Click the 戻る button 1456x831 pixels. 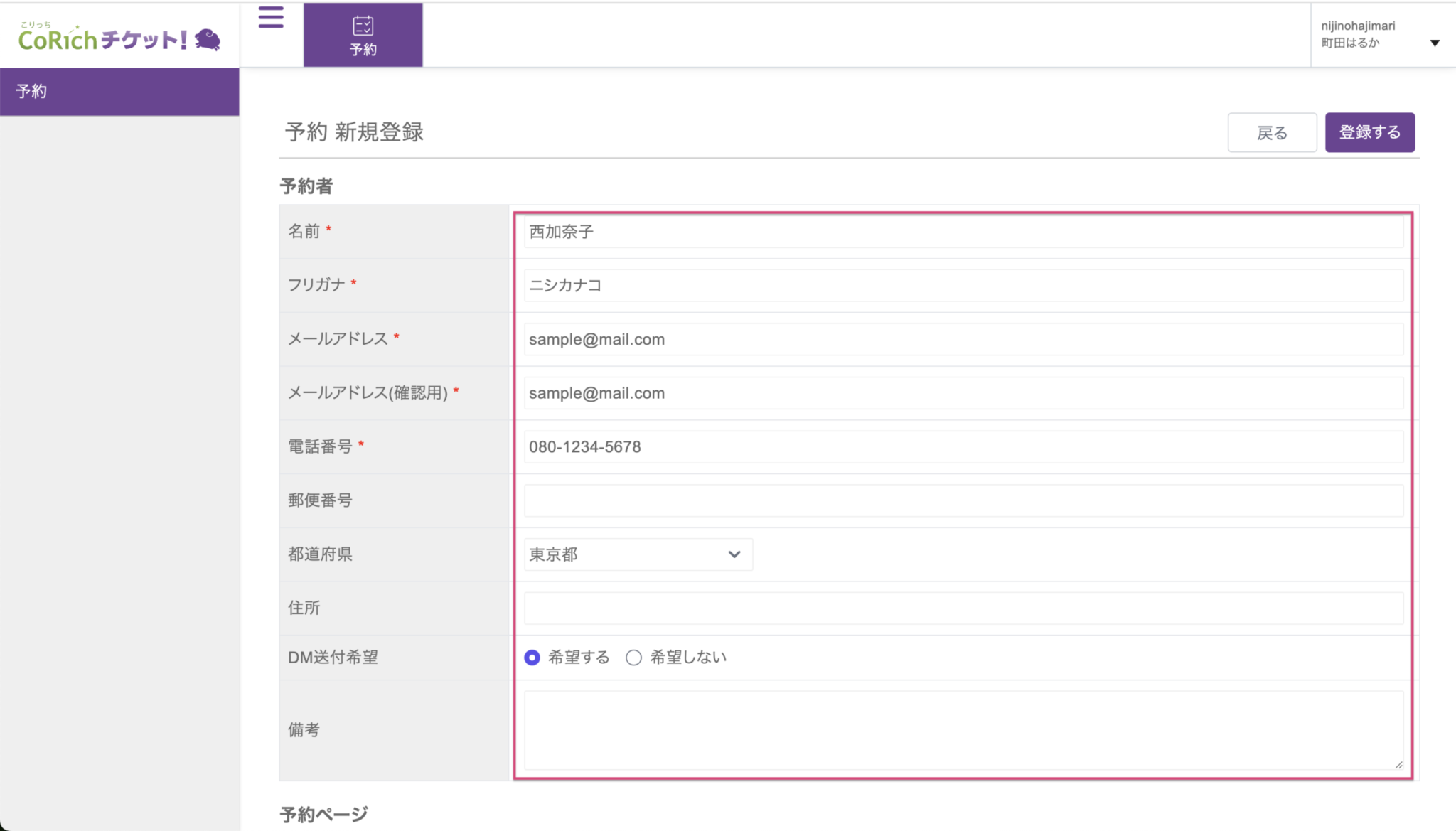1271,132
